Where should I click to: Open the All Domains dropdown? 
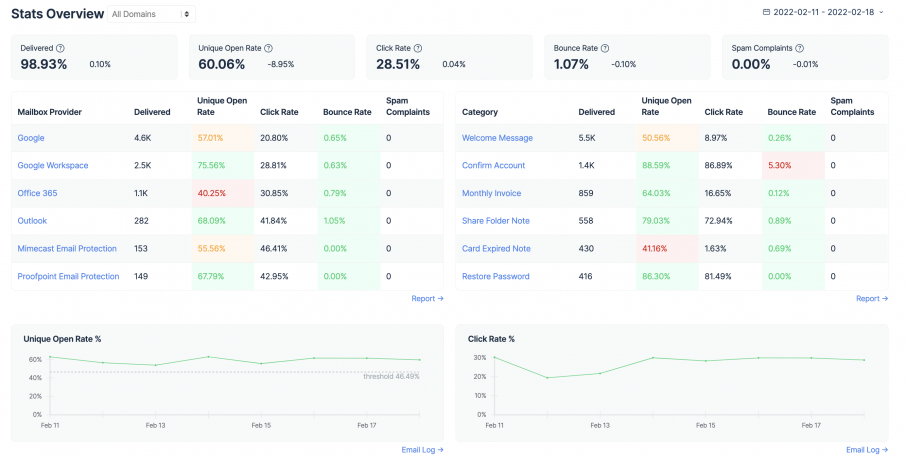153,14
